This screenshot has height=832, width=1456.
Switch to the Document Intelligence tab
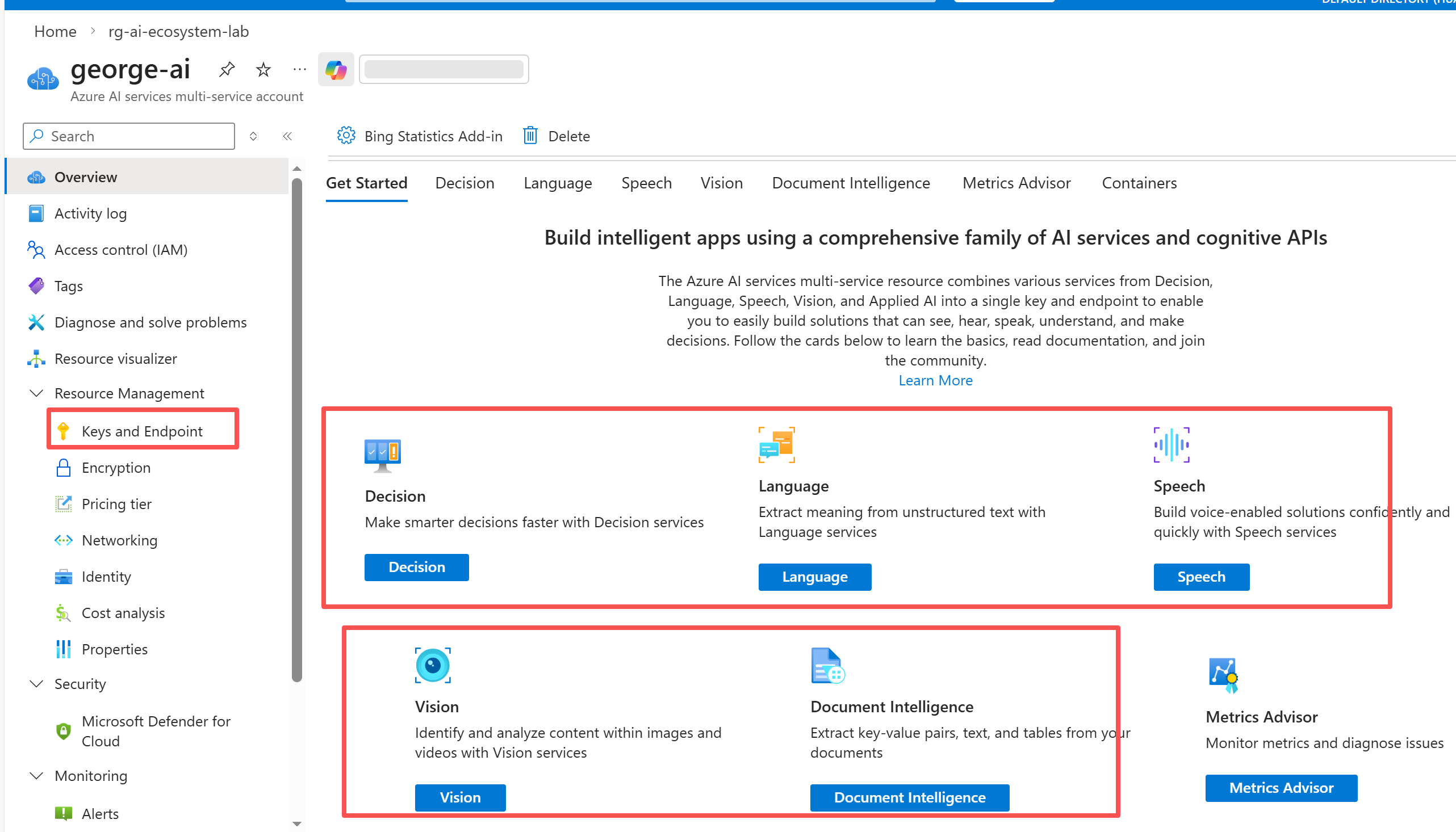[851, 183]
